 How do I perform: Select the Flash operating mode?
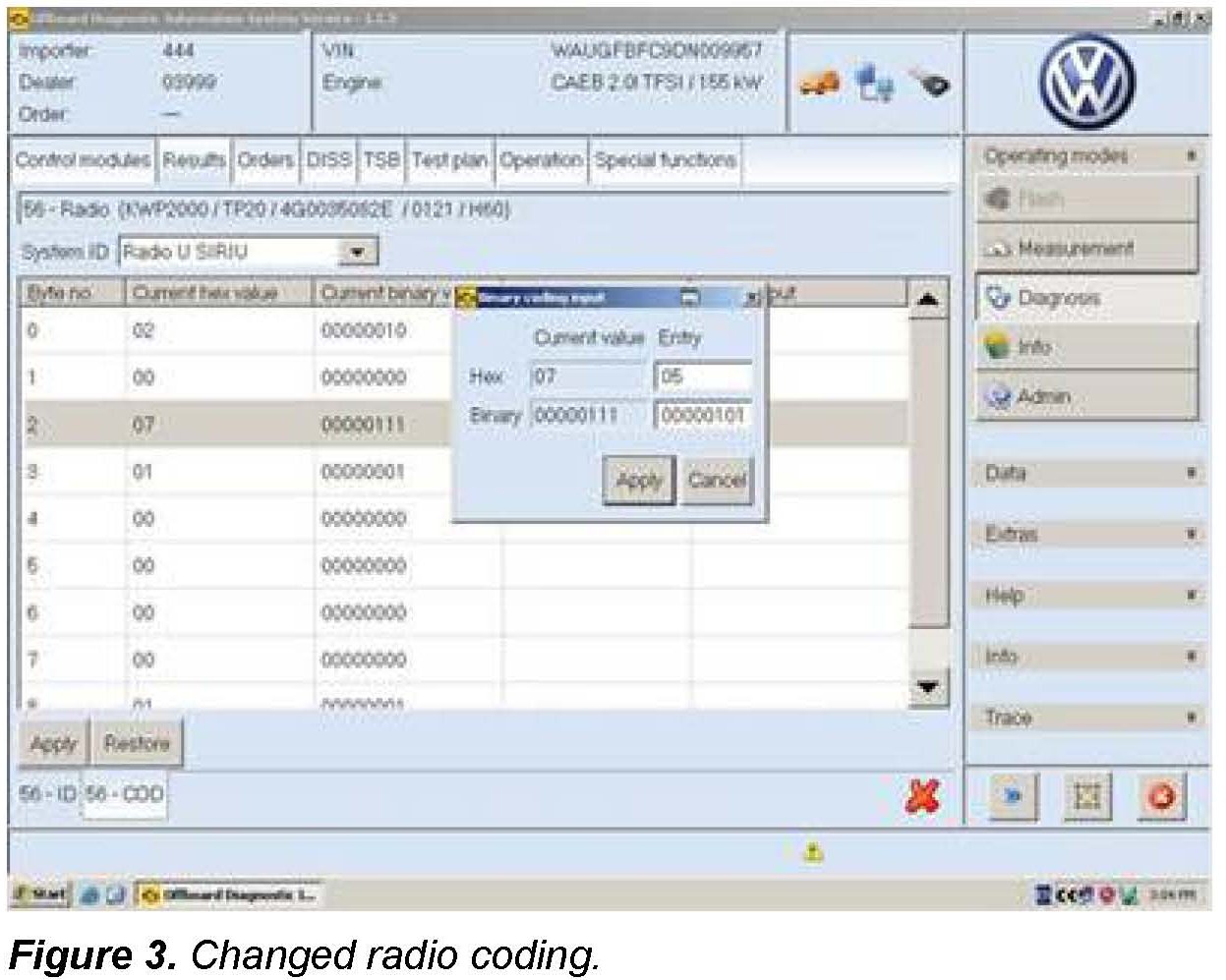pyautogui.click(x=1087, y=200)
